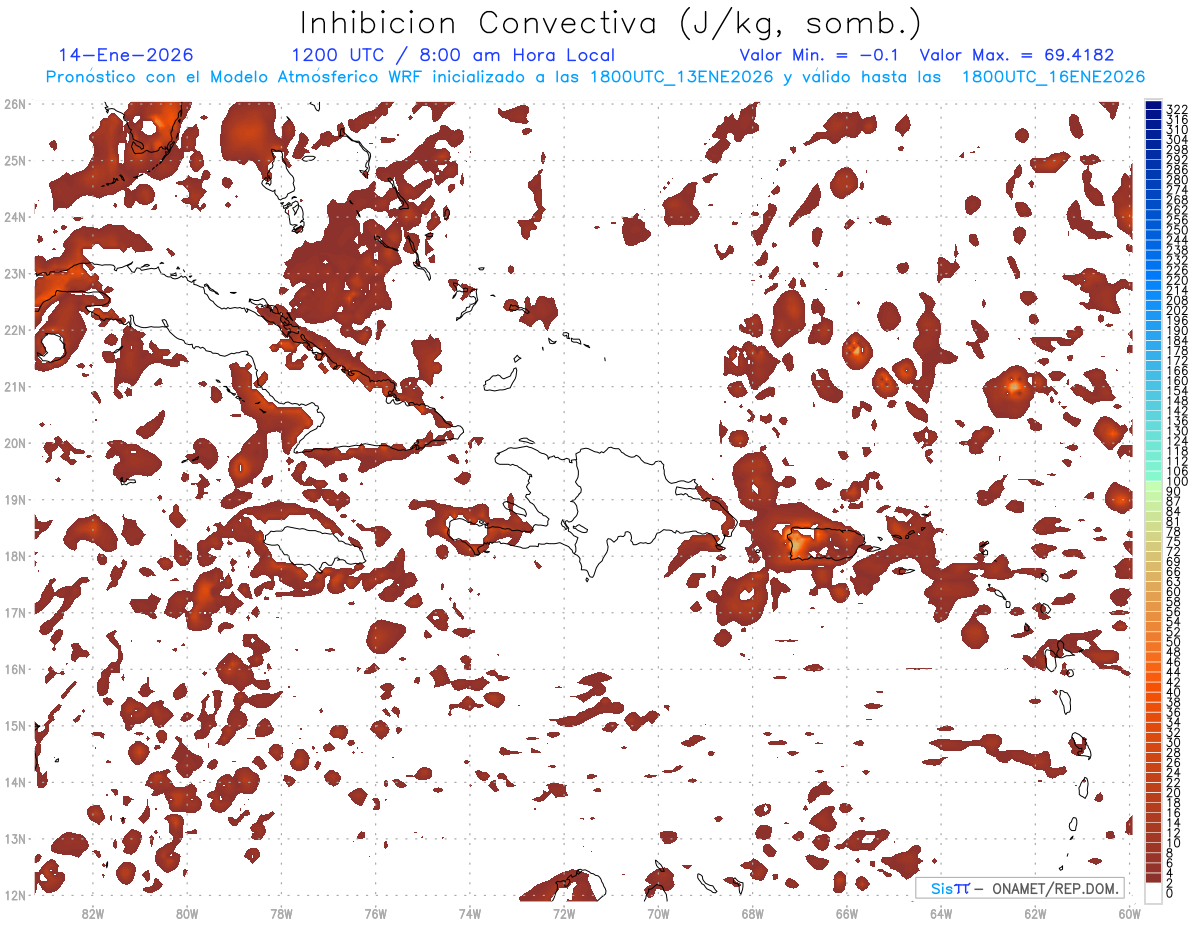Click the "1200 UTC / 8:00 am Hora Local" time label
Screen dimensions: 1200x927
[453, 55]
